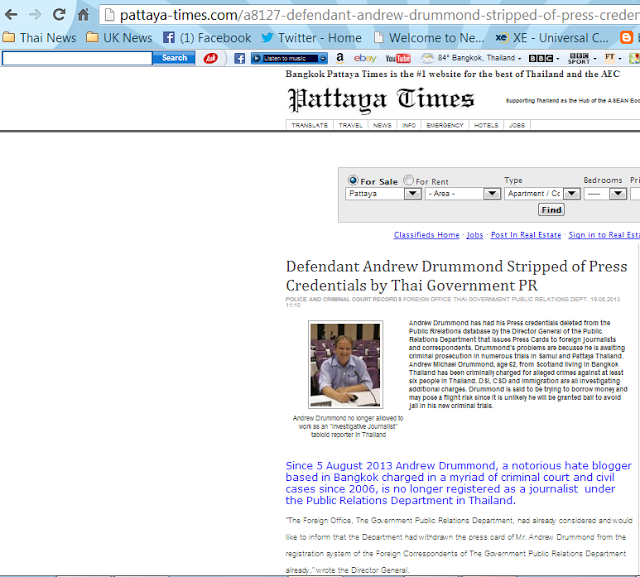Open the UK News bookmark folder
Screen dimensions: 640x577
(119, 38)
